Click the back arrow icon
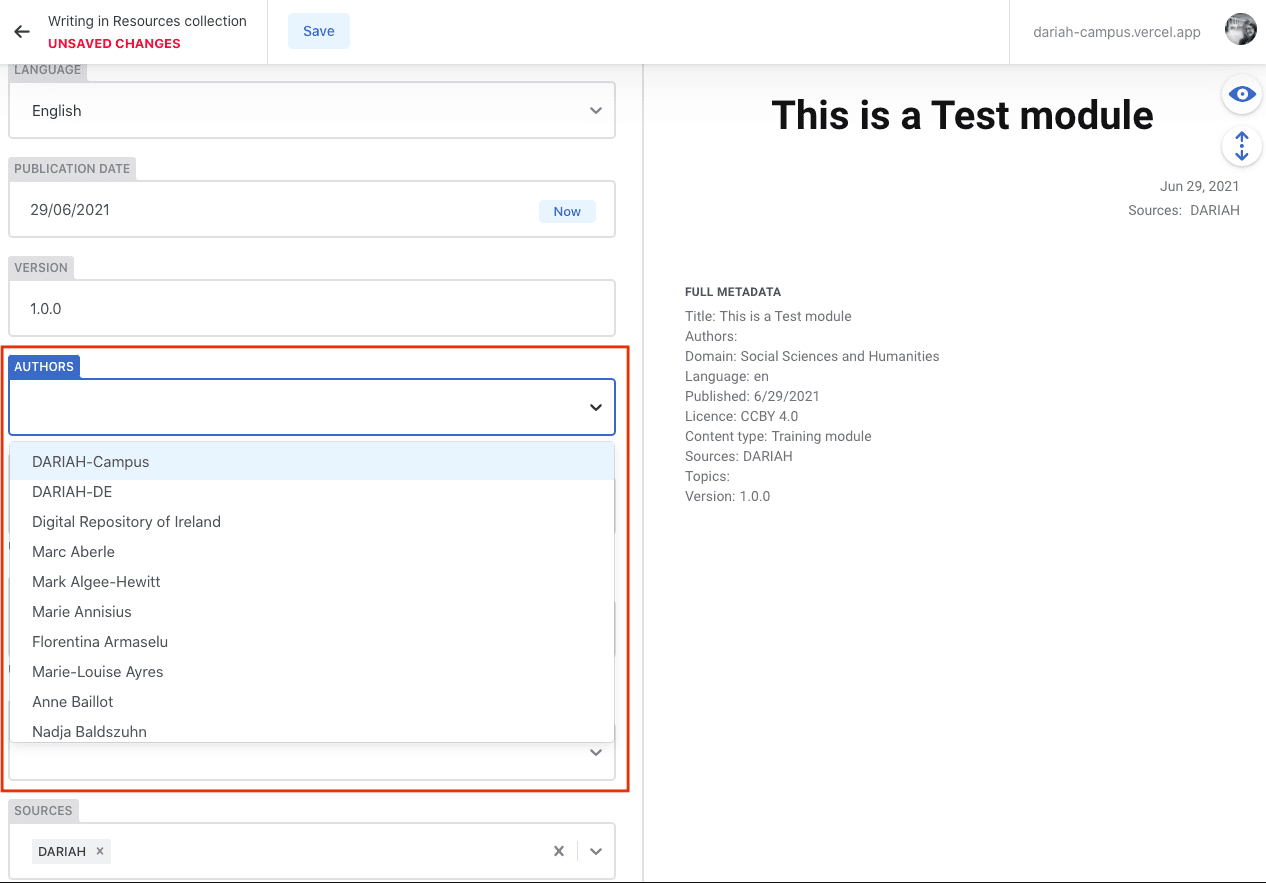Screen dimensions: 1266x883 click(22, 32)
